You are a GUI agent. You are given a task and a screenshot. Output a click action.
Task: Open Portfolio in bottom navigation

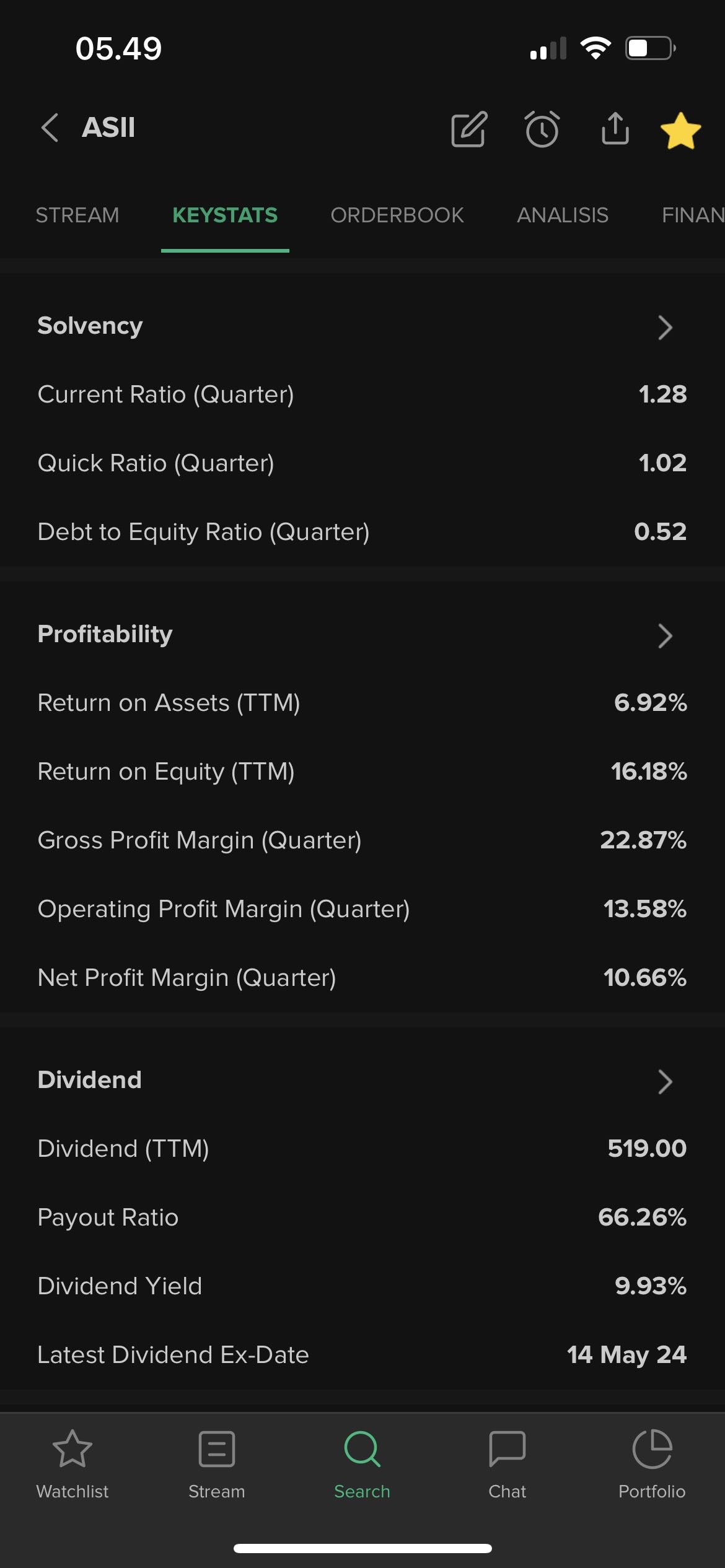click(x=652, y=1464)
